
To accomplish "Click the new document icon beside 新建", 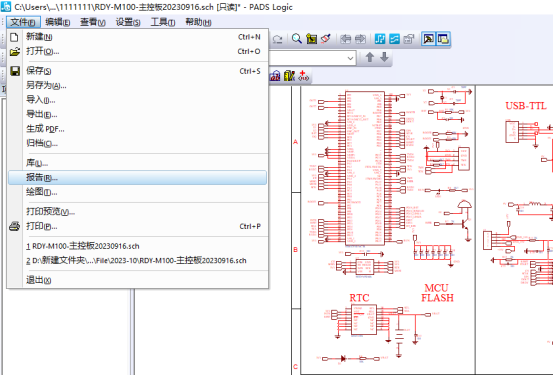I will coord(14,37).
